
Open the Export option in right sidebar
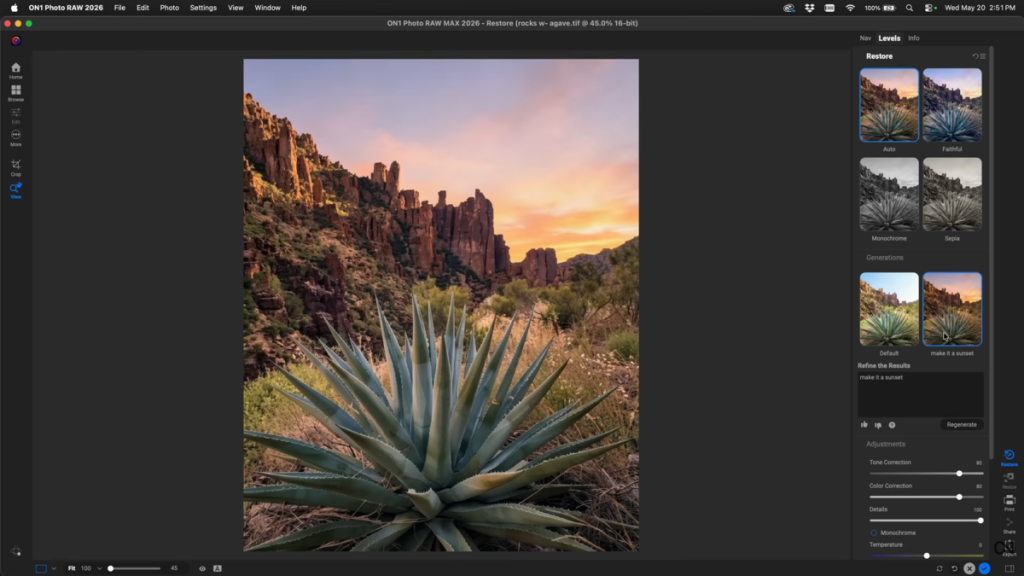point(1009,547)
